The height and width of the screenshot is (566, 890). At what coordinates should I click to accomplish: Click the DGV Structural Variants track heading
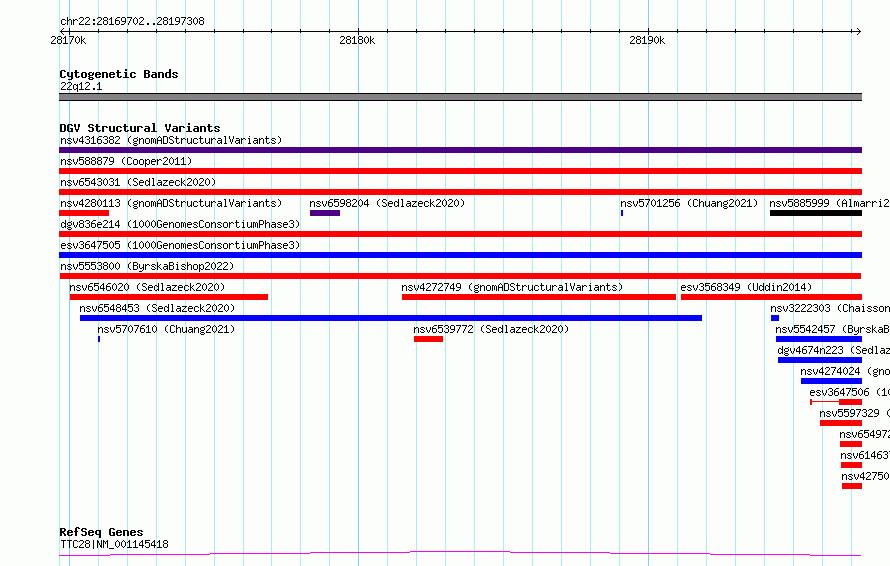tap(140, 128)
